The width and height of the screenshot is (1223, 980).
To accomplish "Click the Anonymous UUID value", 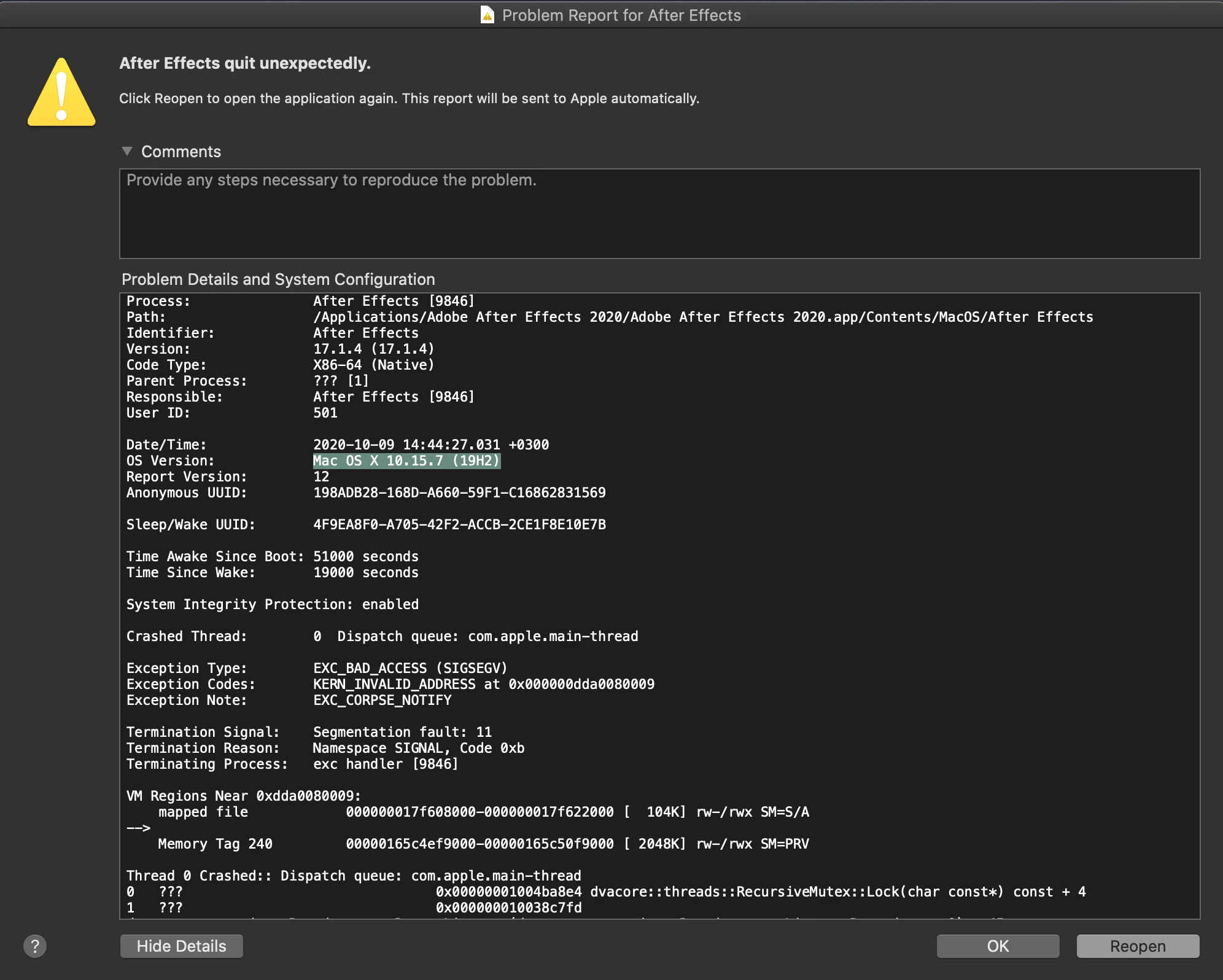I will coord(459,492).
